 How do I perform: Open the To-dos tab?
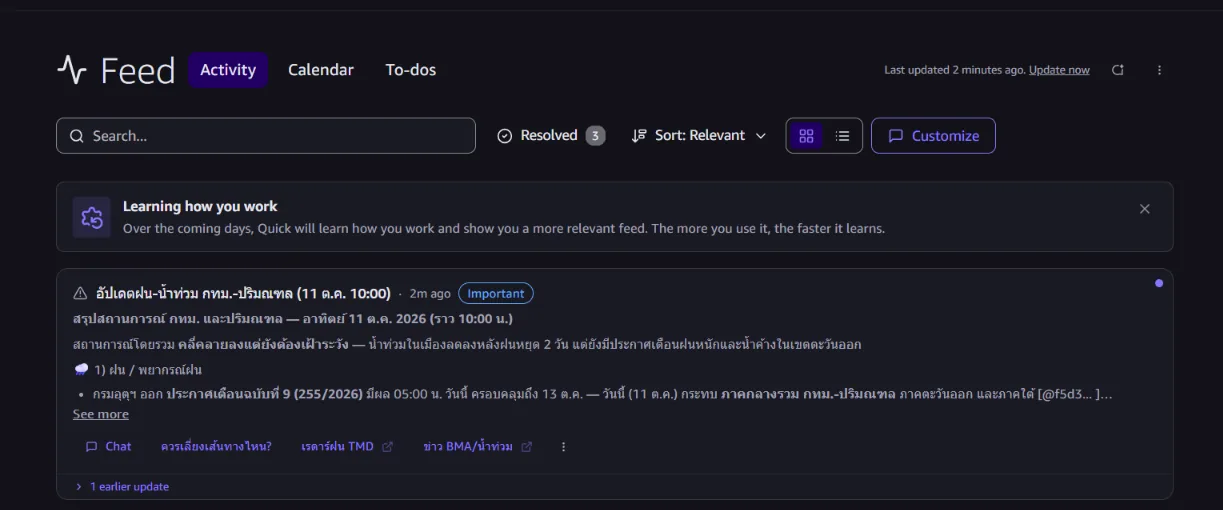(x=411, y=70)
